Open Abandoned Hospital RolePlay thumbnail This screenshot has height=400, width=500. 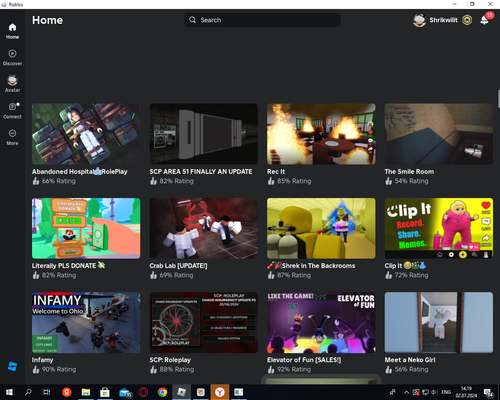86,134
